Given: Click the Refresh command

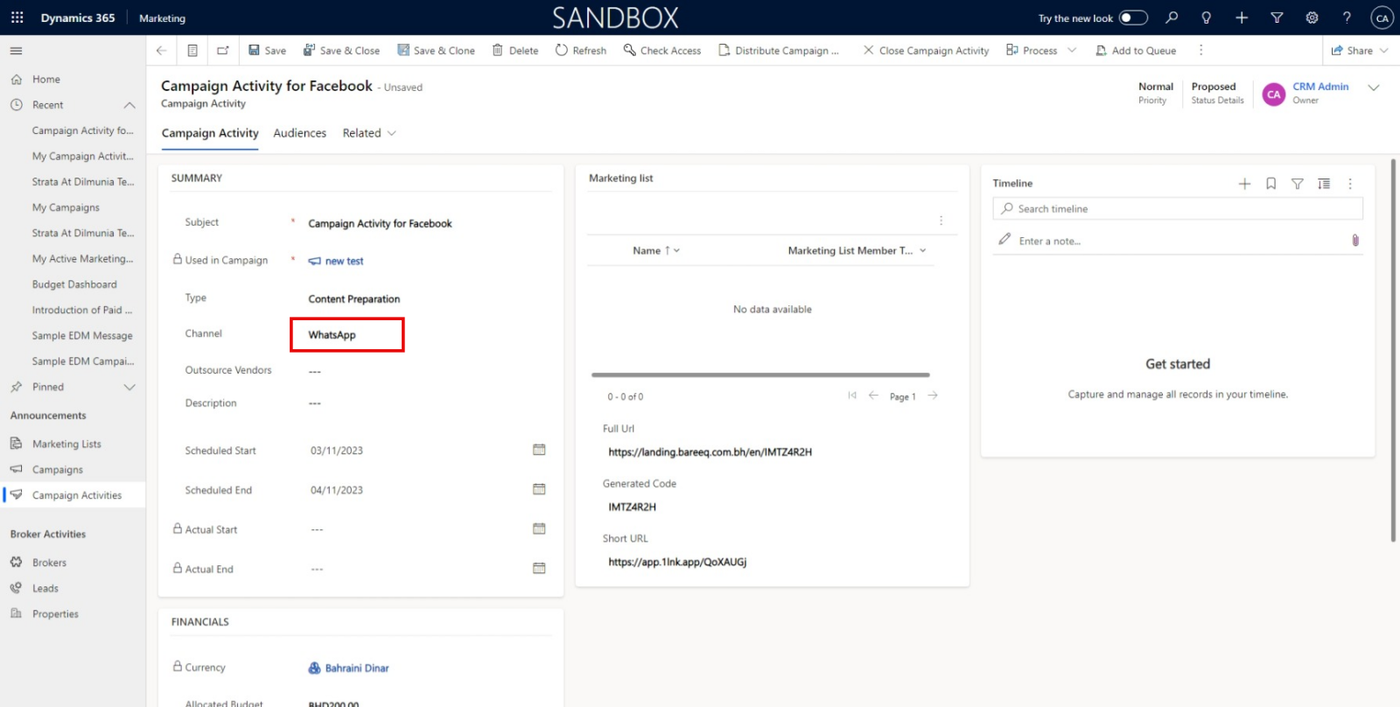Looking at the screenshot, I should 580,50.
